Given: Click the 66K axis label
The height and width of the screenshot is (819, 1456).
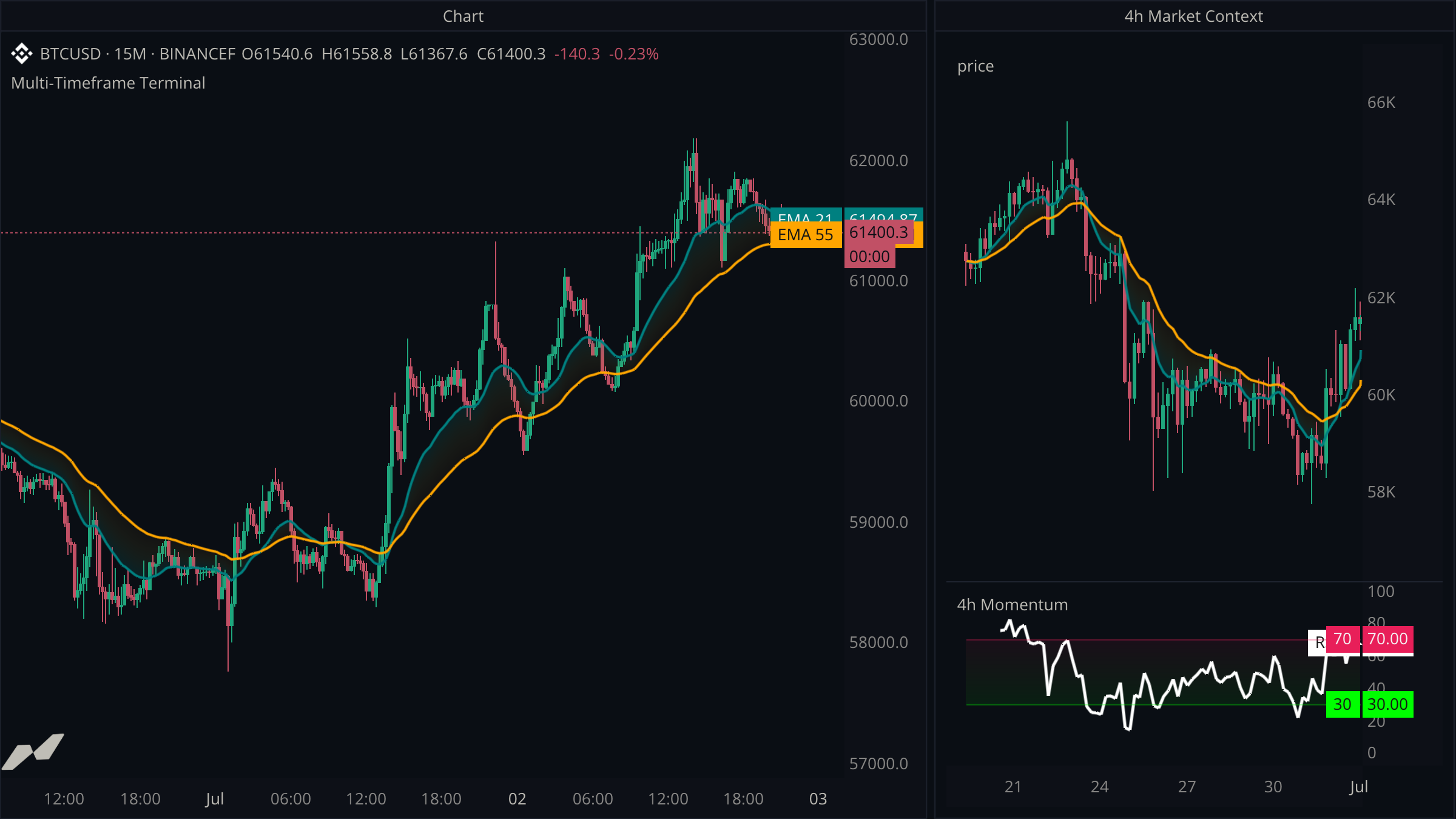Looking at the screenshot, I should tap(1381, 103).
